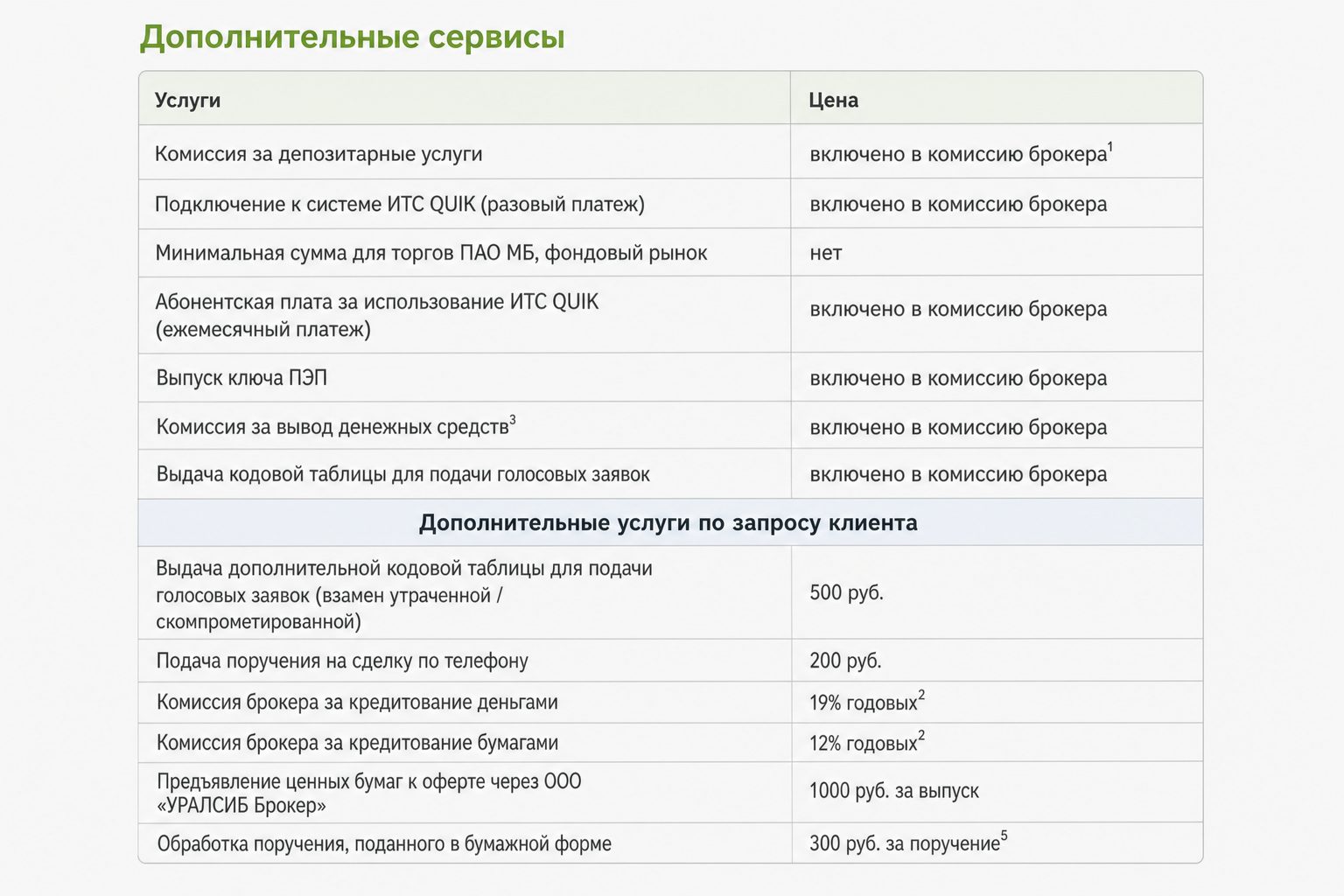Click the 'Дополнительные сервисы' heading

click(x=352, y=38)
